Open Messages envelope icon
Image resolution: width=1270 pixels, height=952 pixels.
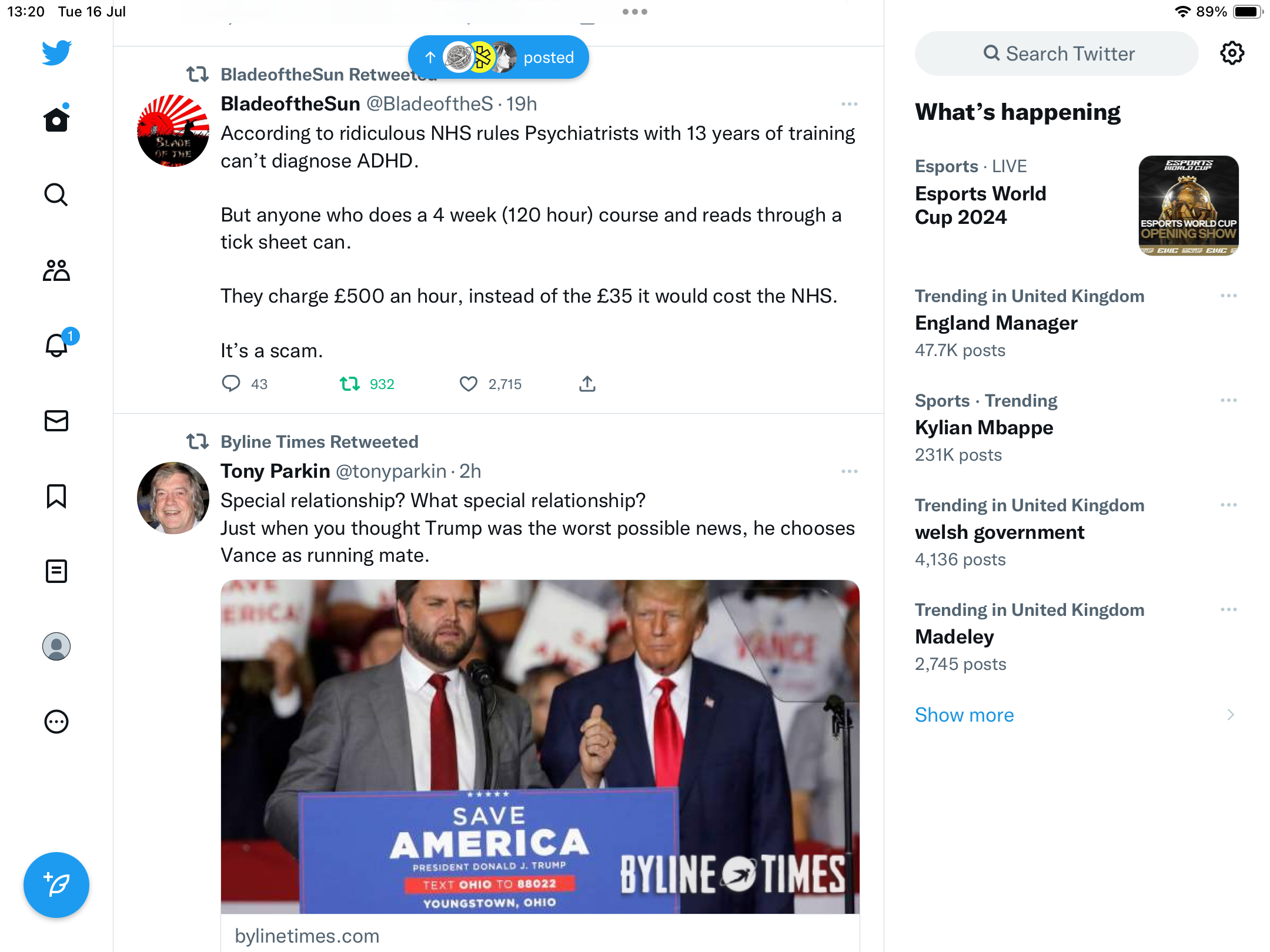tap(56, 421)
